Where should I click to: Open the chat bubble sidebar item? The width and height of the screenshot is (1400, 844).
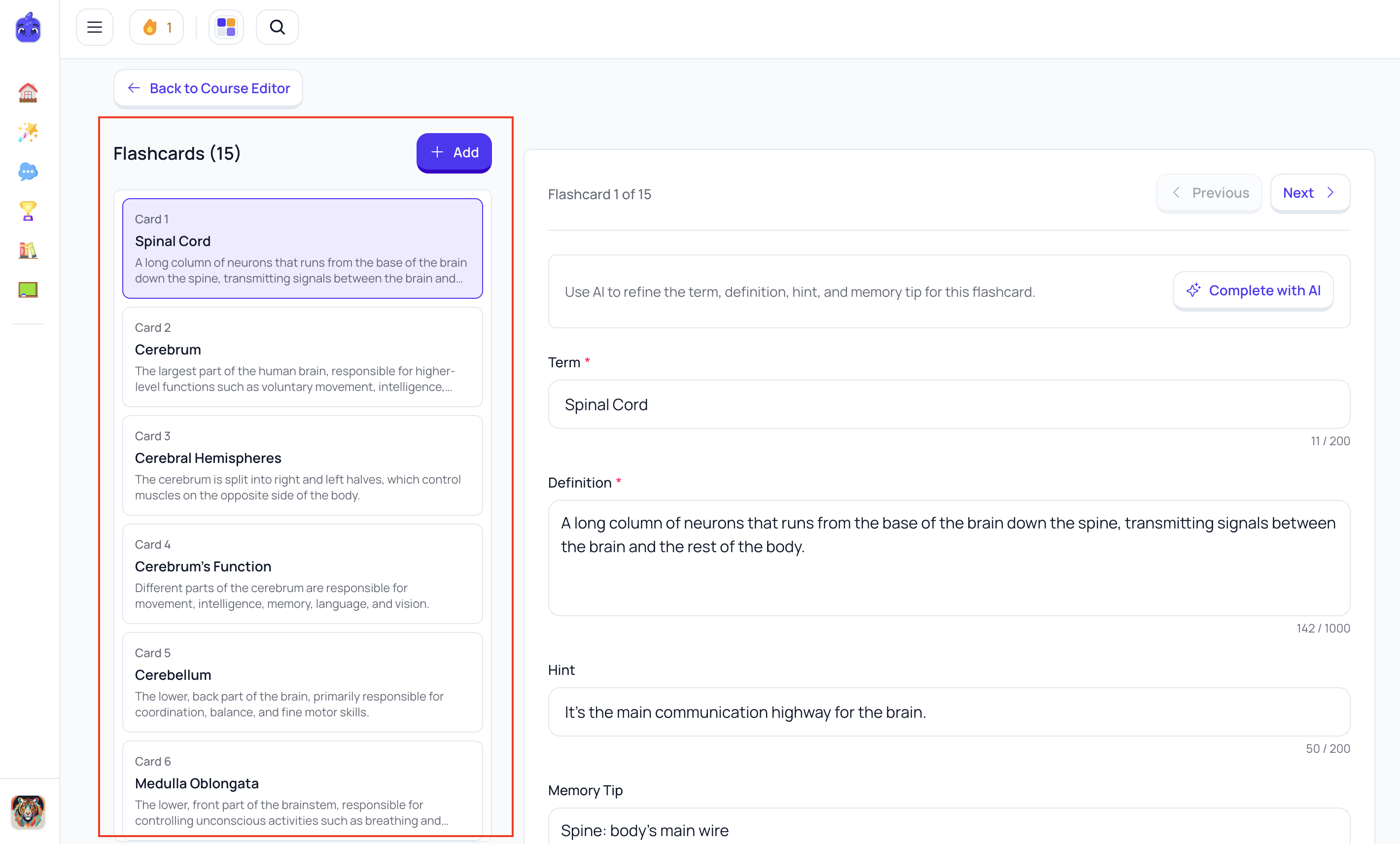[28, 171]
